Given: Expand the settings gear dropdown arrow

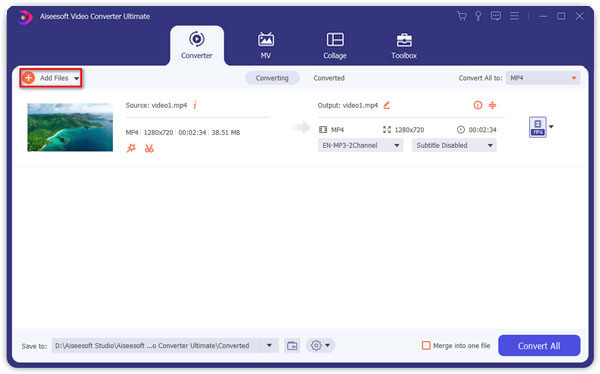Looking at the screenshot, I should (328, 345).
